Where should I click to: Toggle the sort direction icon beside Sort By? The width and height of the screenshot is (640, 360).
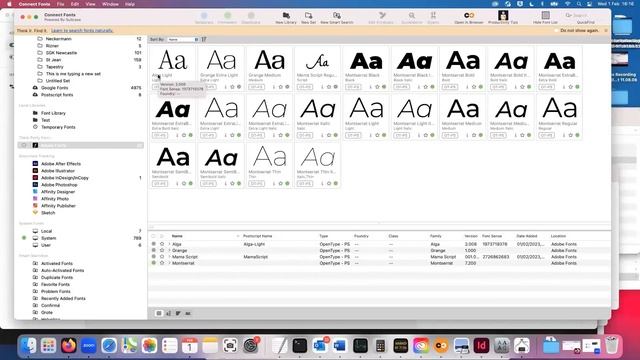[204, 40]
